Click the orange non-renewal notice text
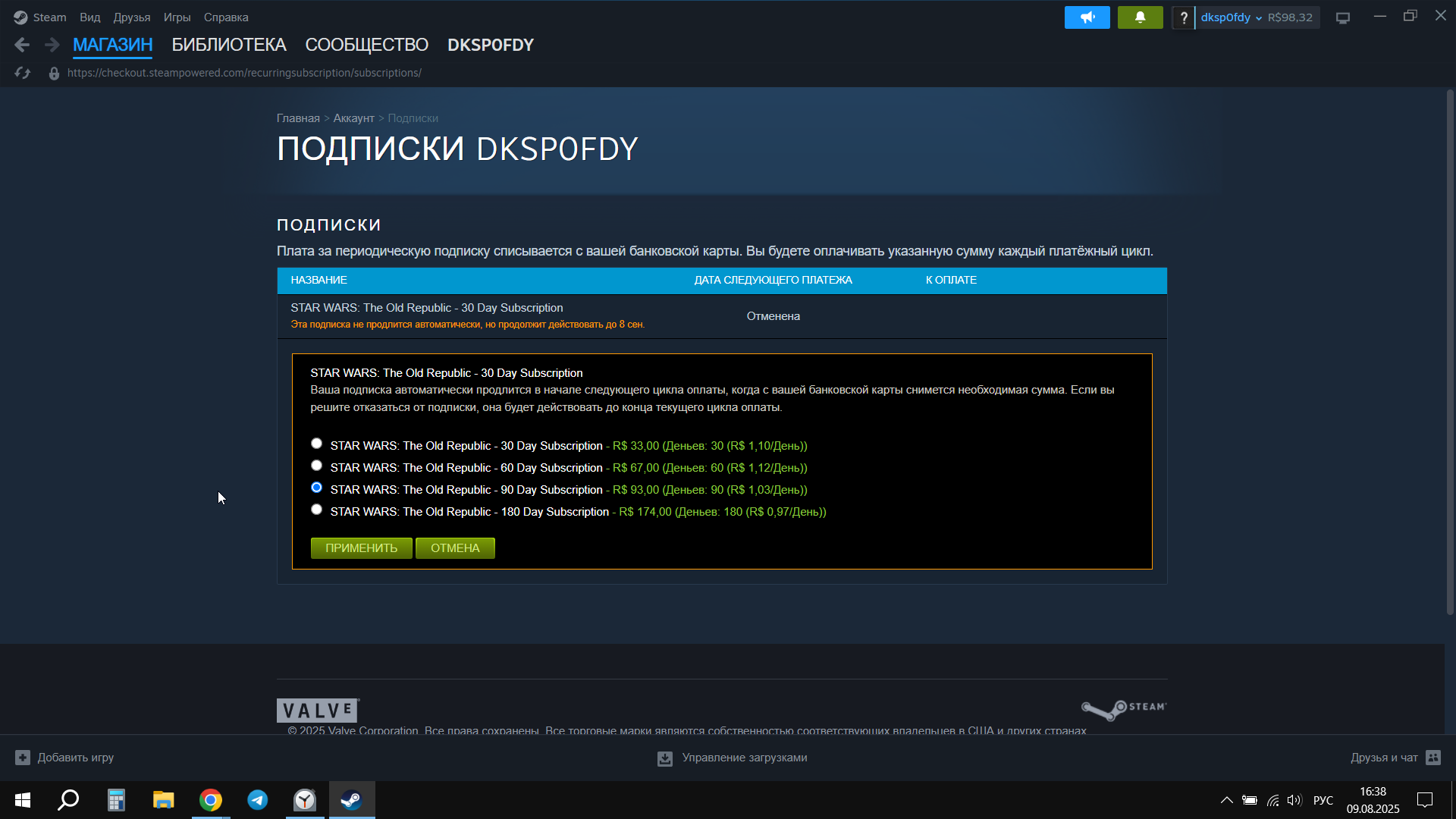This screenshot has width=1456, height=819. point(467,325)
